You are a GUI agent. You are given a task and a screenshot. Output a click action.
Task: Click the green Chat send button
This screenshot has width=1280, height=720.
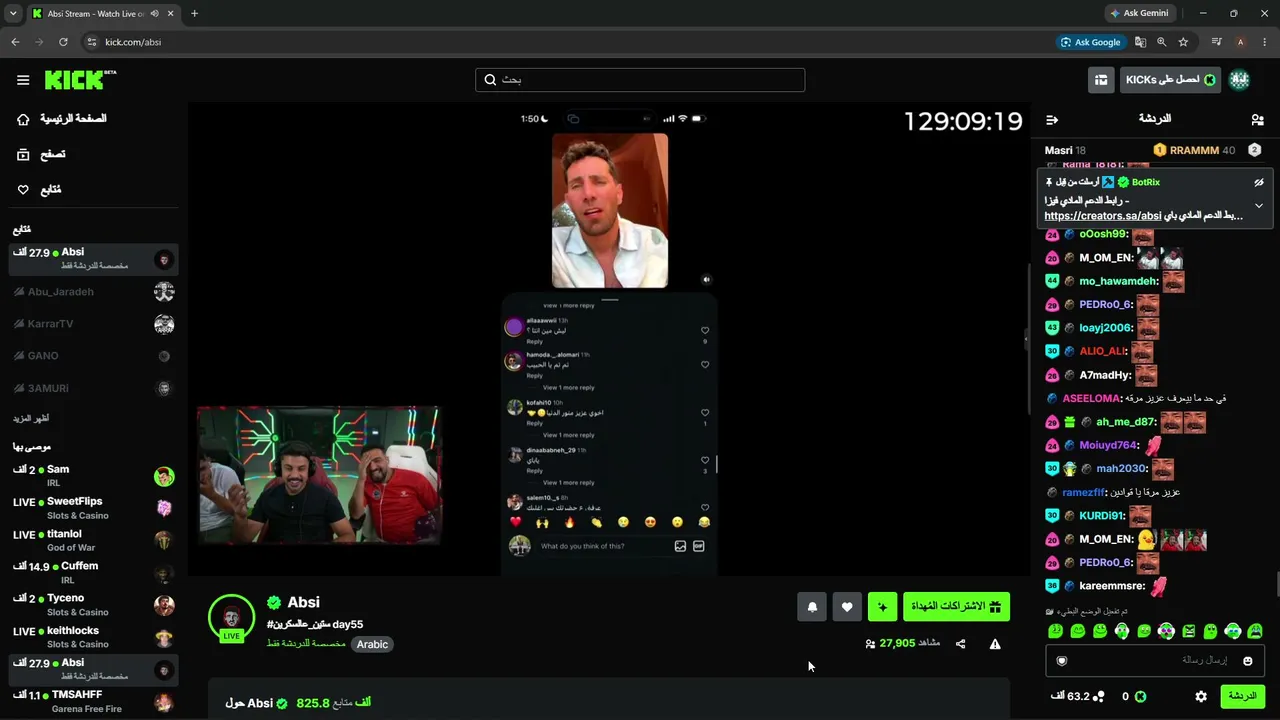coord(1242,696)
